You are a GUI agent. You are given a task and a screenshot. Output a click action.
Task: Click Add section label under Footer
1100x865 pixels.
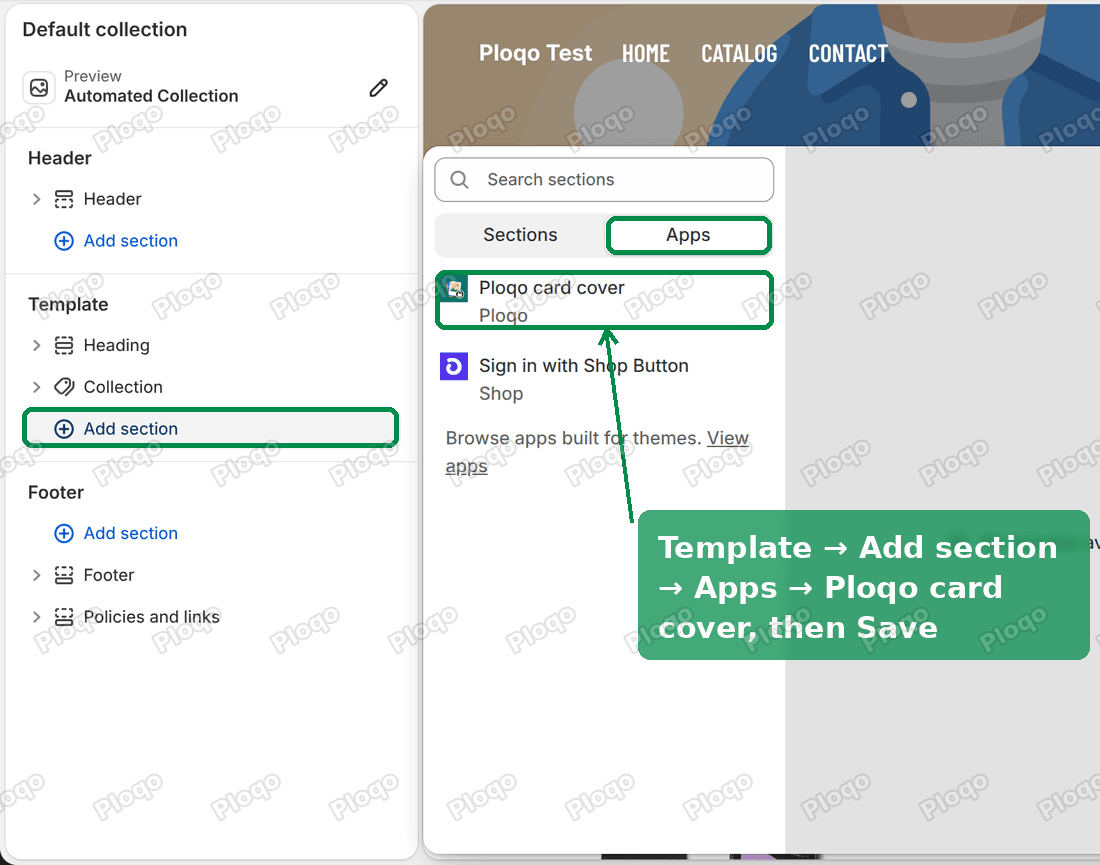coord(130,533)
